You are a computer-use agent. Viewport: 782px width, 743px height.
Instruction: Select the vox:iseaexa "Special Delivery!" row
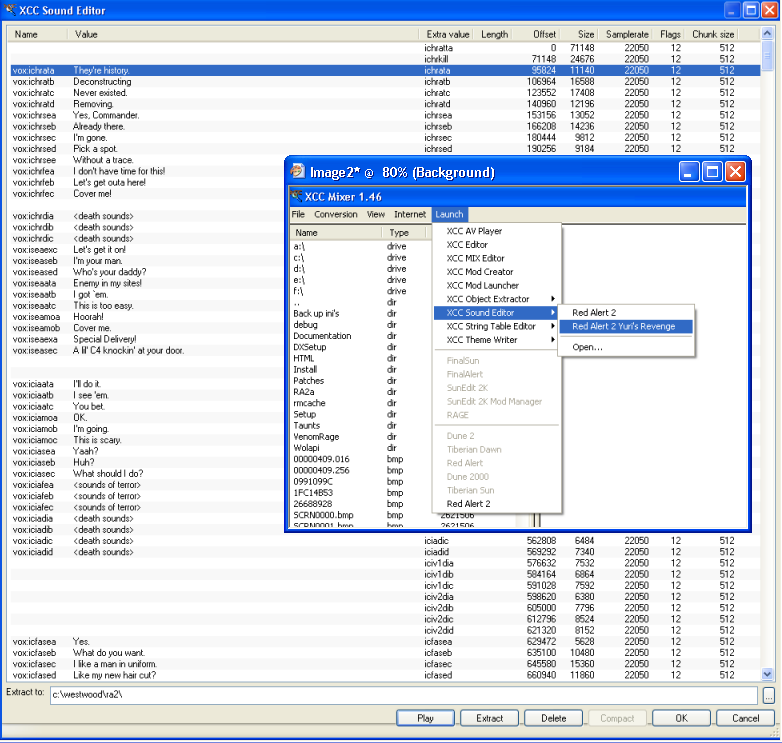pos(147,339)
